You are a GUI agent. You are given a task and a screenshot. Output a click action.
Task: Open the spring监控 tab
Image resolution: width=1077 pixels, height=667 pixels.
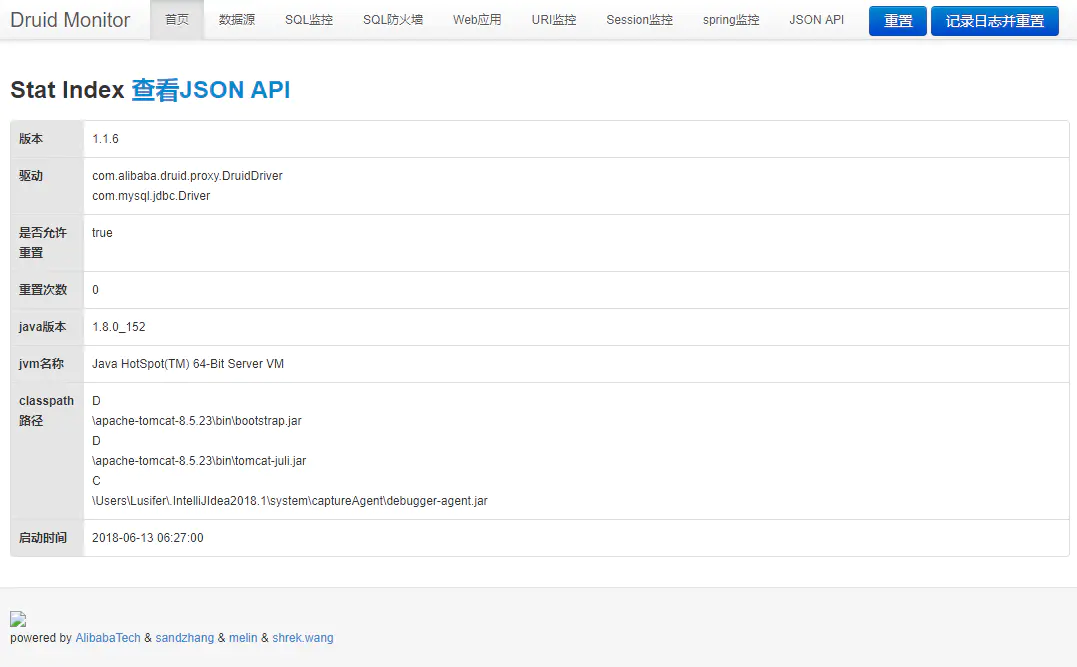coord(731,20)
